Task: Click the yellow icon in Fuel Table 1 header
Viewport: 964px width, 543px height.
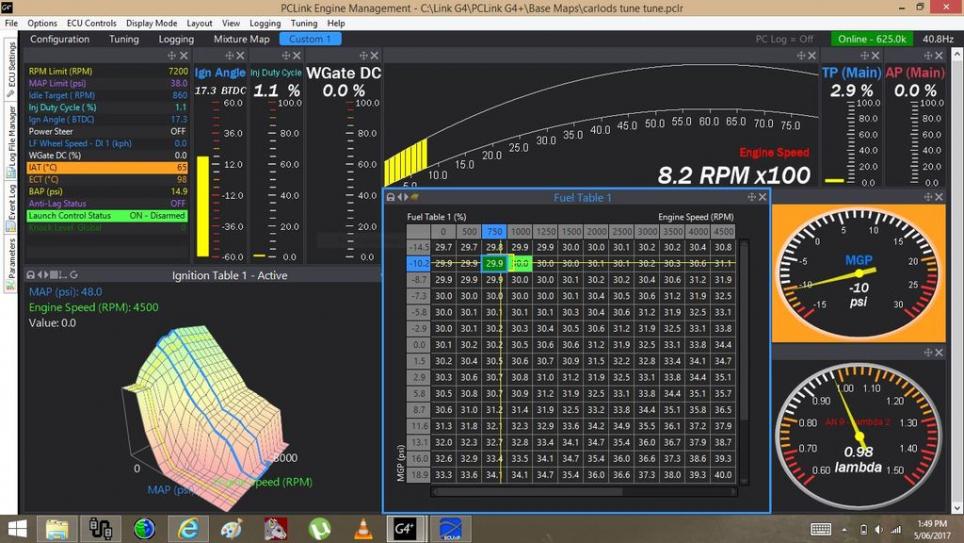Action: point(414,197)
